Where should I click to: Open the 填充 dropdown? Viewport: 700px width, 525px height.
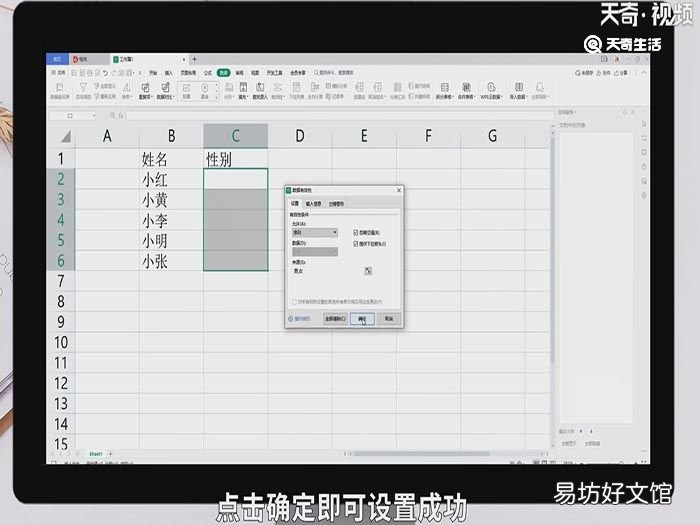point(243,91)
